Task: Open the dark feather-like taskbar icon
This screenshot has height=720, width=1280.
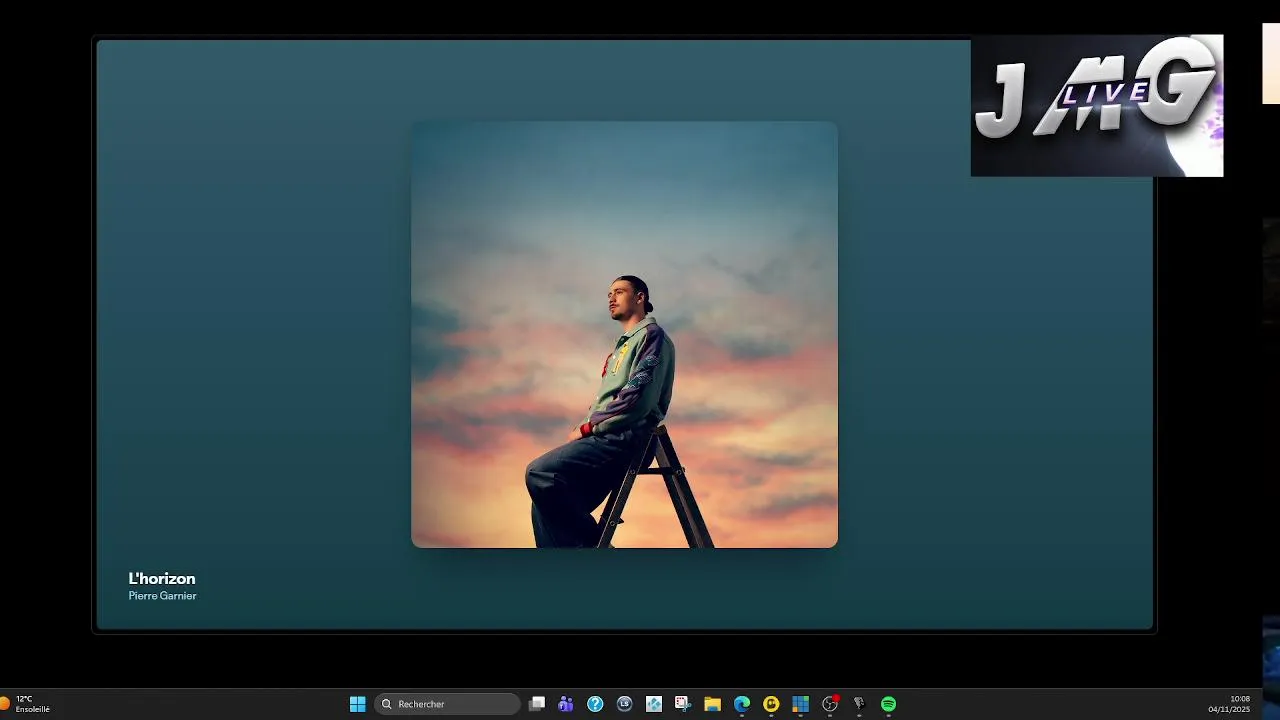Action: (x=859, y=704)
